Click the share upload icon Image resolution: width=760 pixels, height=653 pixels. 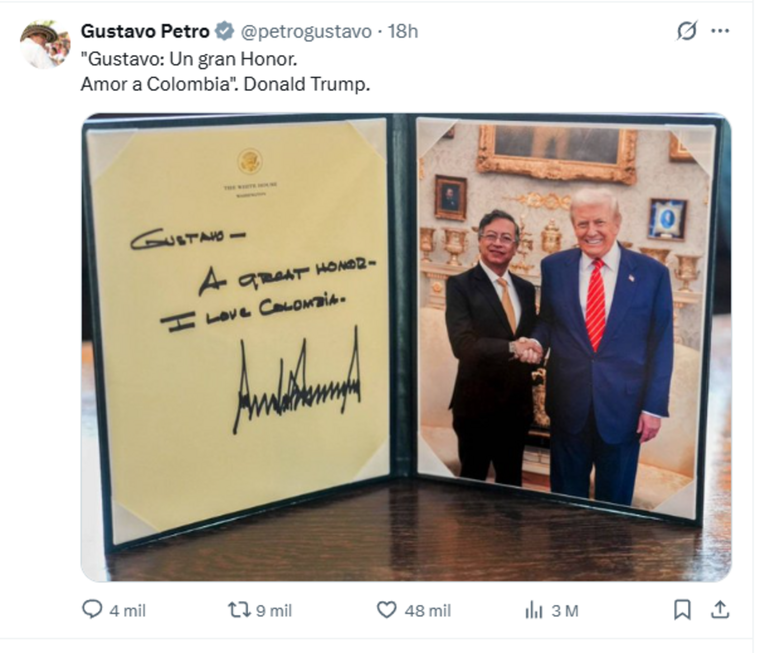[720, 610]
